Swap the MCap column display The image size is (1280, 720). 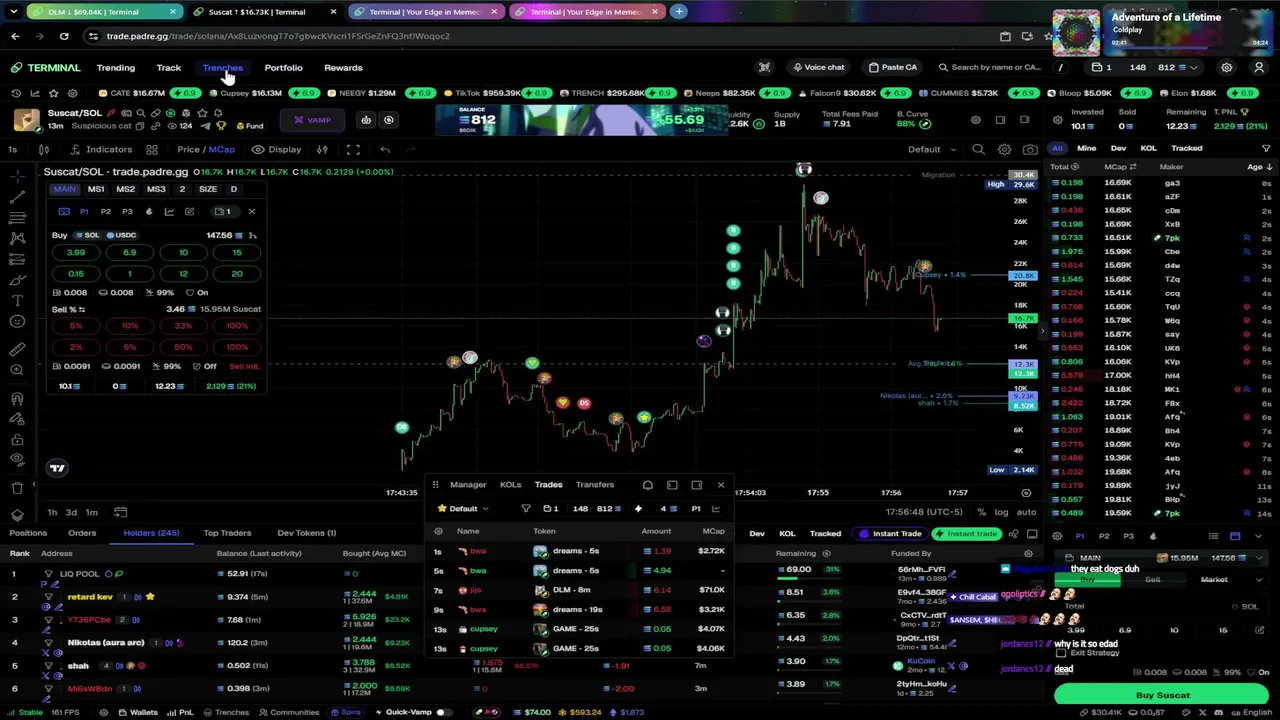point(1134,167)
